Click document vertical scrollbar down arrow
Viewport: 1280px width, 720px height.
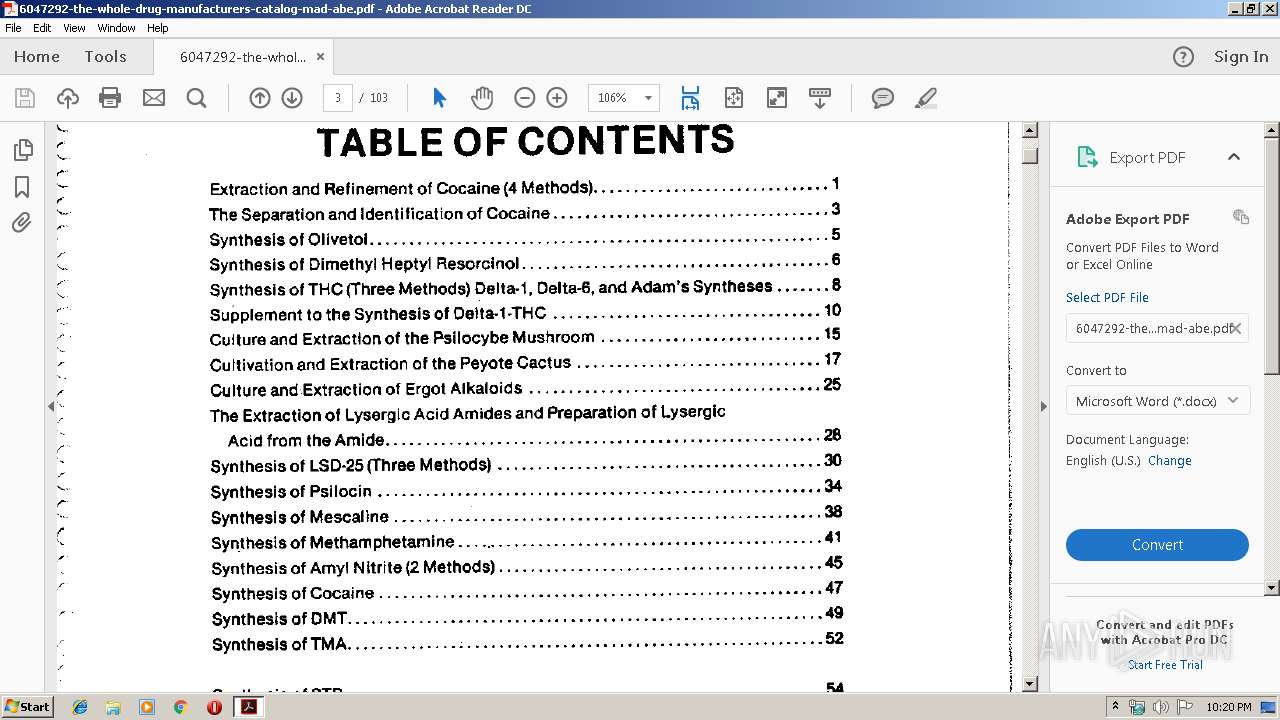coord(1030,684)
